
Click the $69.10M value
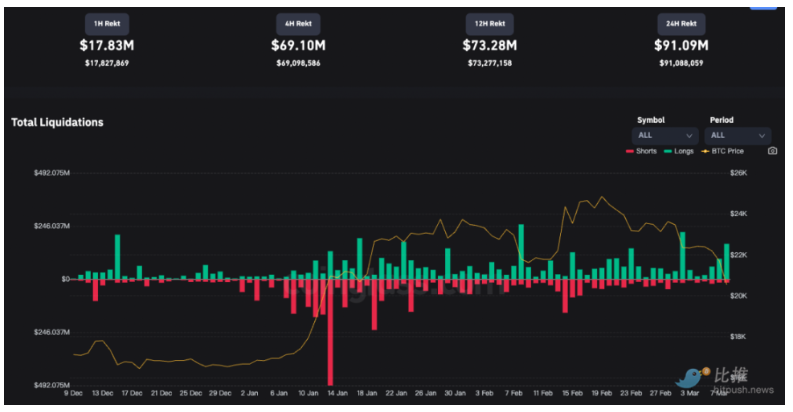pyautogui.click(x=298, y=45)
